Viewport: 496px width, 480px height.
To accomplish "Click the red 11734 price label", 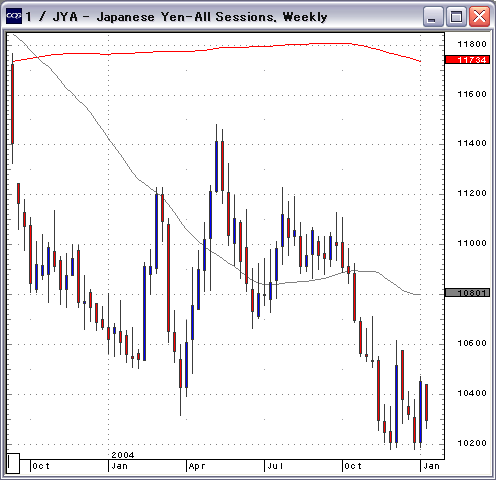I will tap(467, 60).
